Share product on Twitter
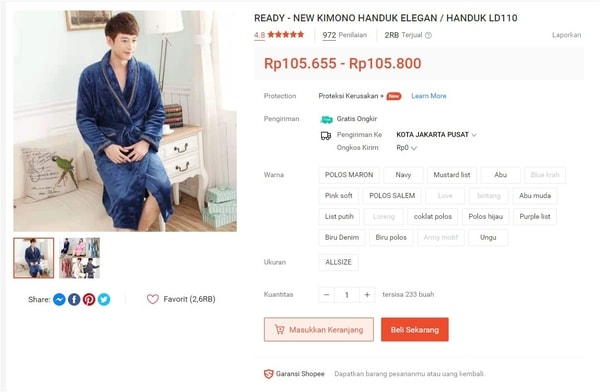600x392 pixels. [x=104, y=299]
